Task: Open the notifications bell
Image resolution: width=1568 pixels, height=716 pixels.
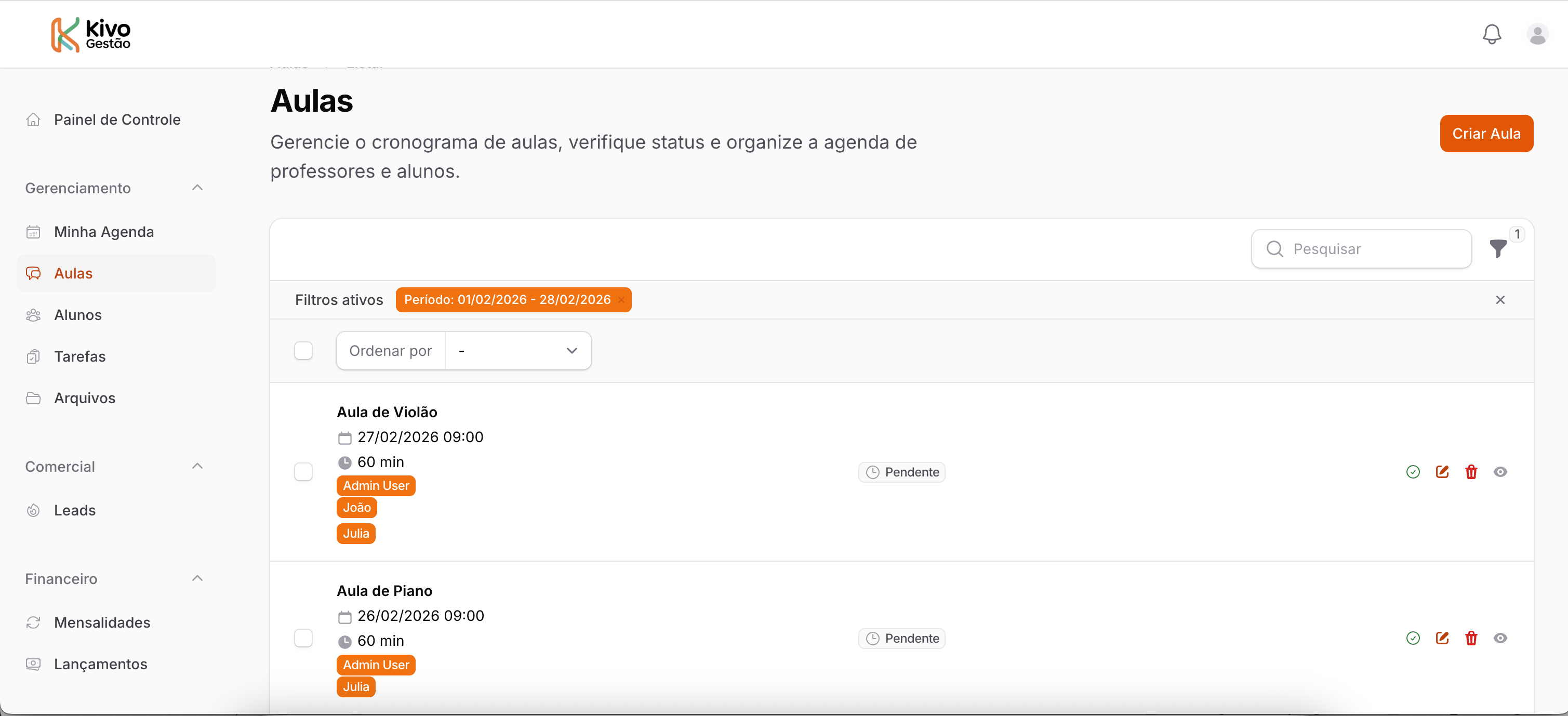Action: (x=1491, y=34)
